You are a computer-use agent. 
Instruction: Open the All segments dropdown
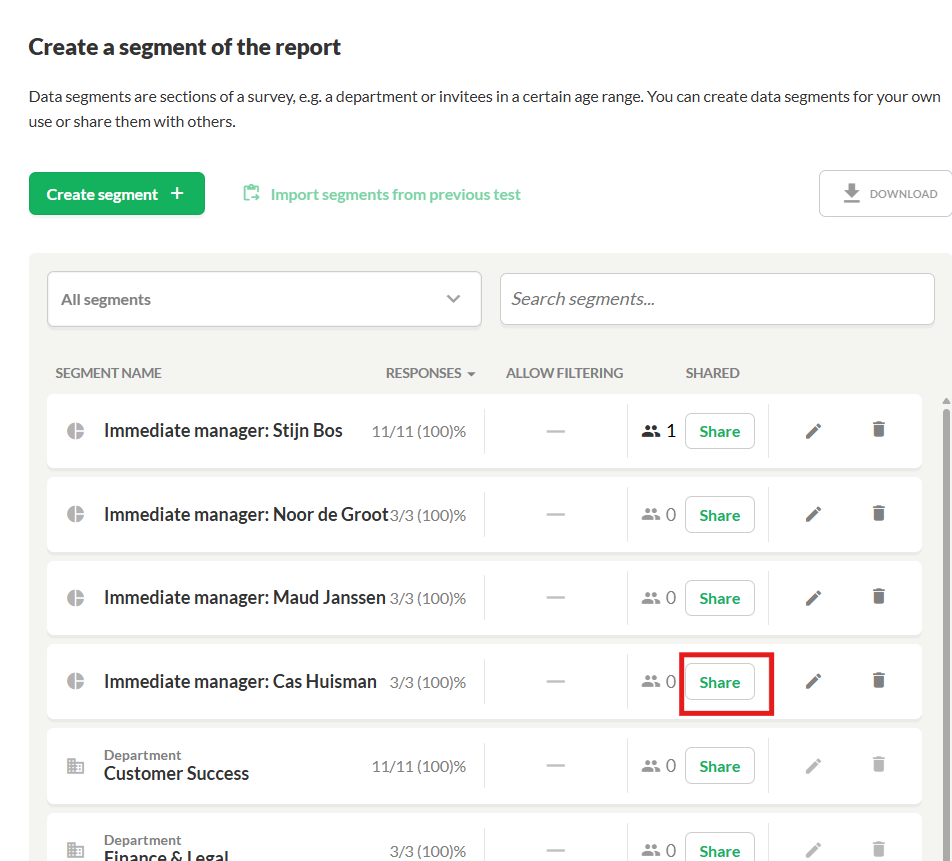point(264,299)
